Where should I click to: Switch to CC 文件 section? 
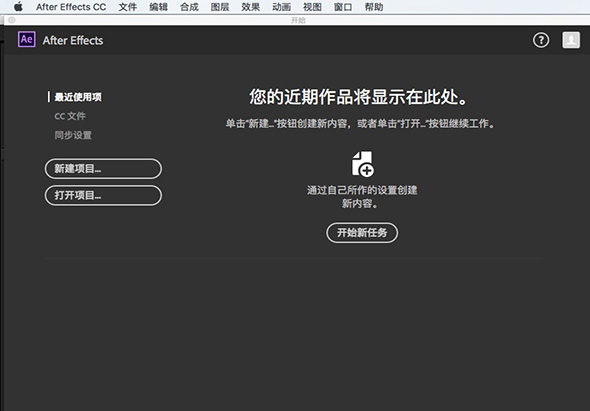70,116
